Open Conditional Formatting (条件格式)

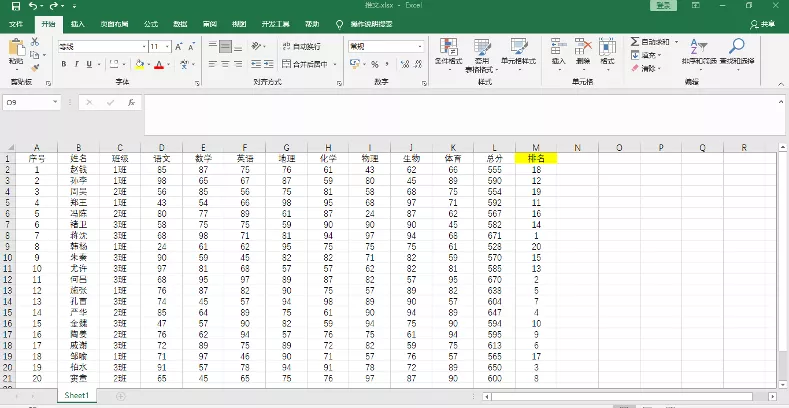coord(449,52)
